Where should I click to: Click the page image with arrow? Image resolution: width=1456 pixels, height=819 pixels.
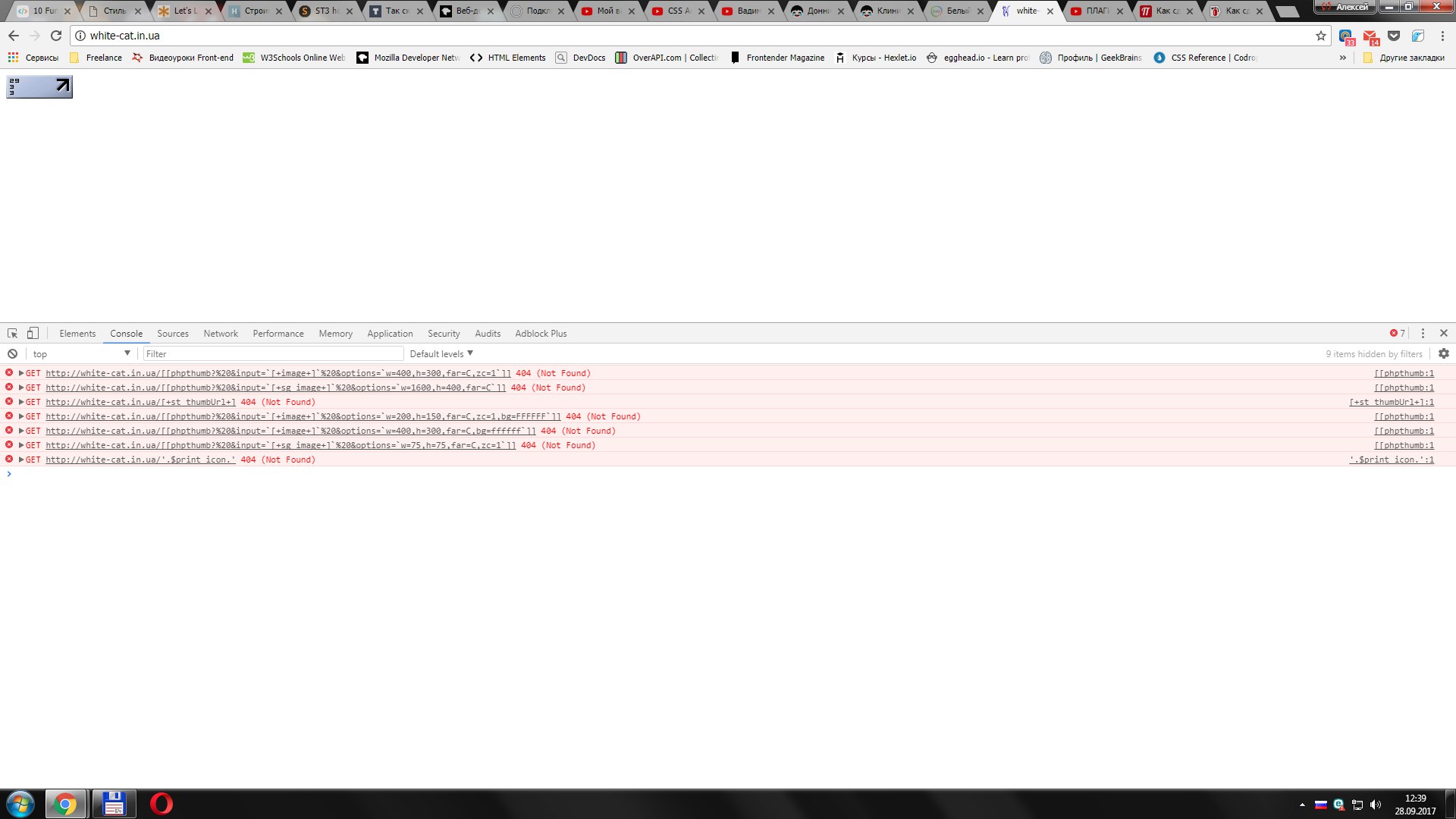point(39,87)
